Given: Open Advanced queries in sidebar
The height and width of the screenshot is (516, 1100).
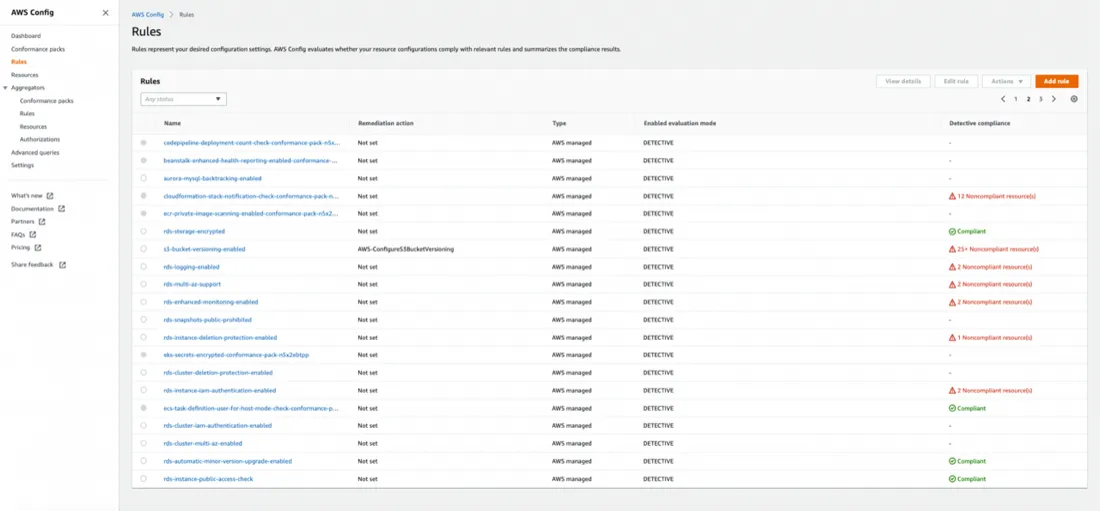Looking at the screenshot, I should (35, 152).
